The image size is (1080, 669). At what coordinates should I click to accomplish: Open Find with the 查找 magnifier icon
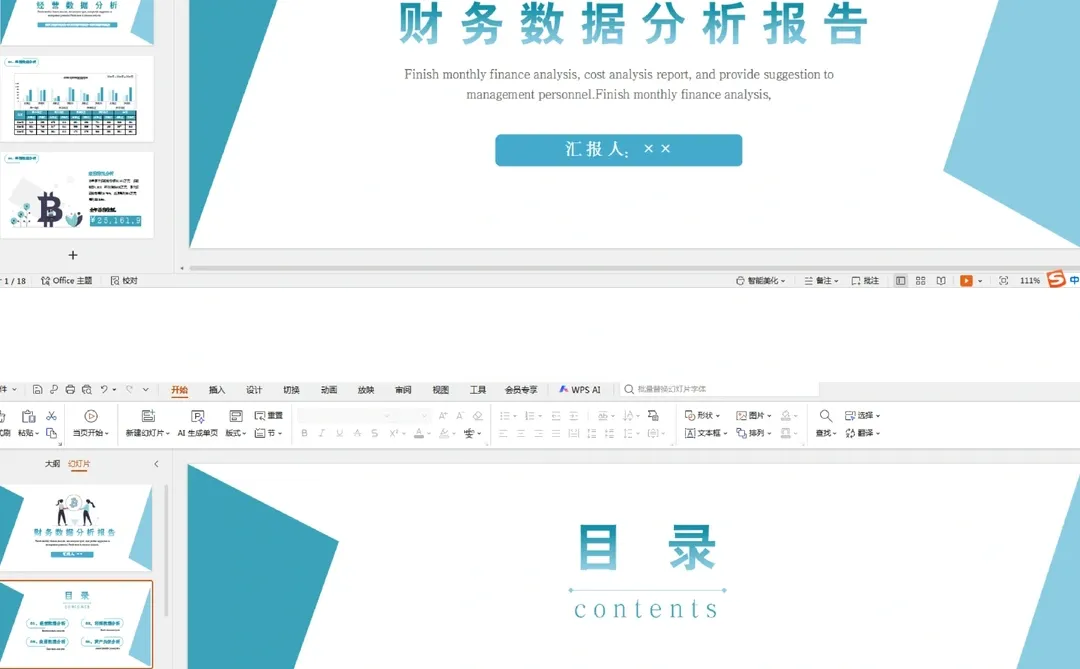824,414
